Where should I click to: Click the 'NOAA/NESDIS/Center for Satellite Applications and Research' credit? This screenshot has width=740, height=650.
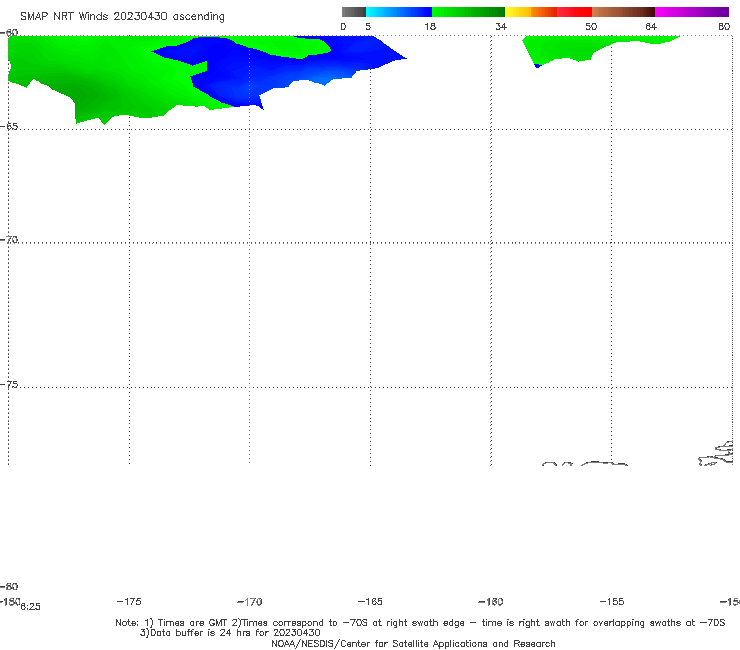(413, 643)
